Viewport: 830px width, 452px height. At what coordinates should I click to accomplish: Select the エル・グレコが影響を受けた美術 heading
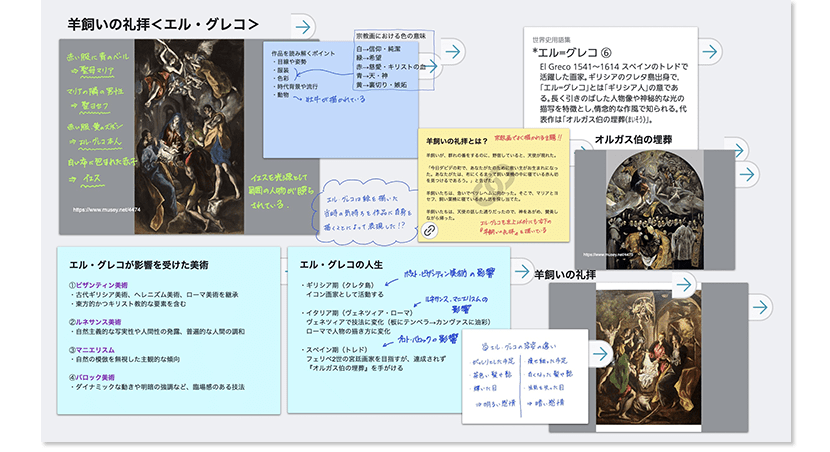139,265
